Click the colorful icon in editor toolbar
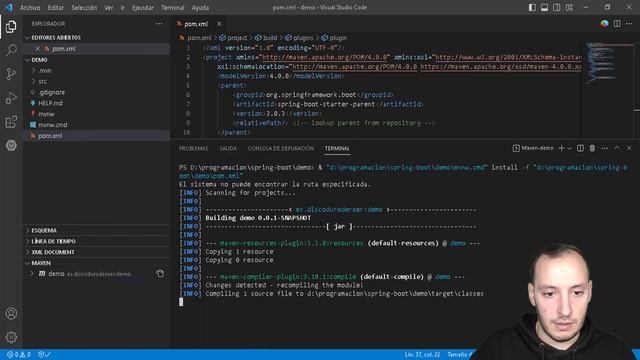This screenshot has width=640, height=360. coord(604,24)
